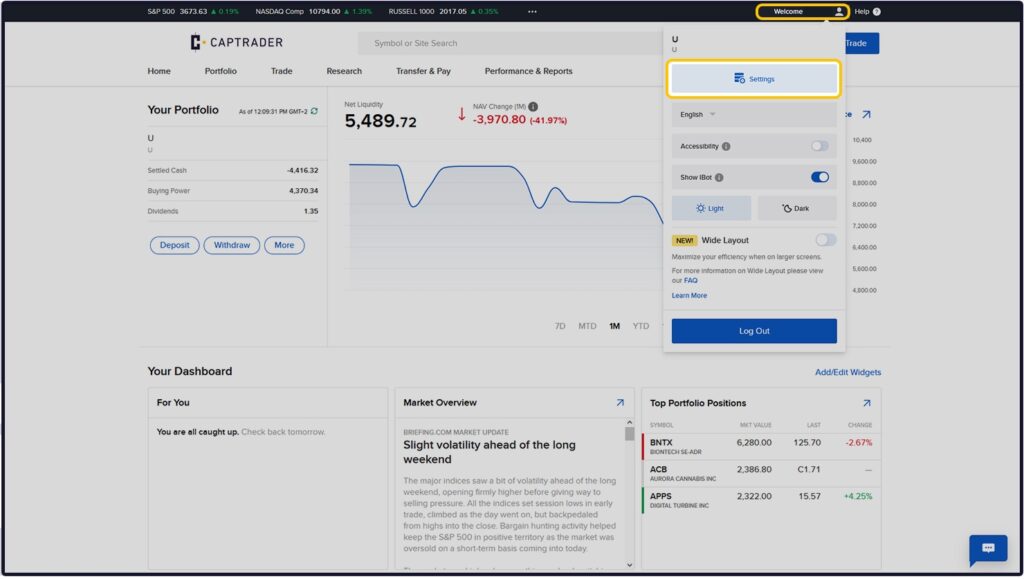Turn off the Show IBot switch
Image resolution: width=1024 pixels, height=579 pixels.
point(820,177)
